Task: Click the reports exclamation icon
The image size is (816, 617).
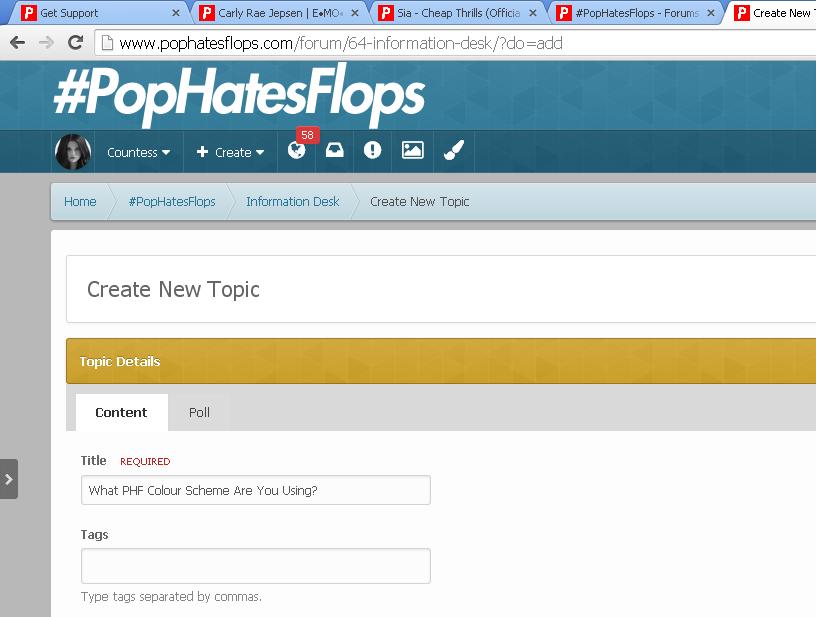Action: click(372, 151)
